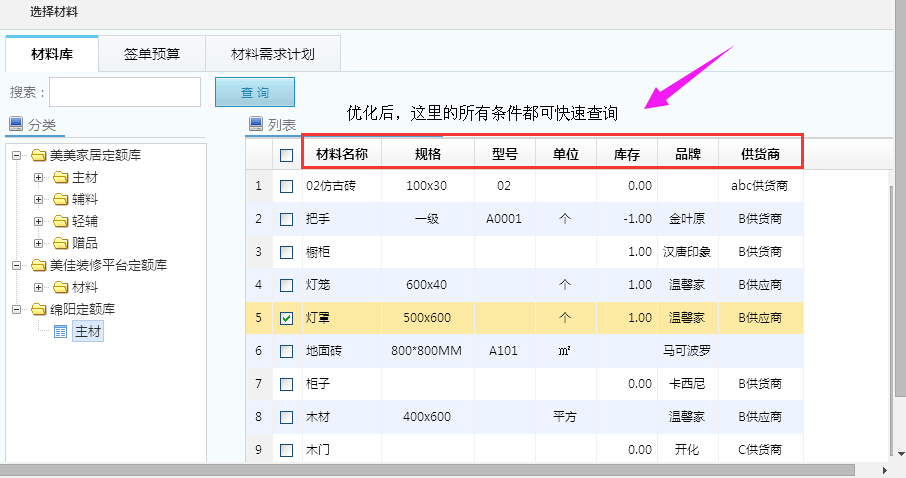This screenshot has width=906, height=478.
Task: Uncheck the 灯罩 row checkbox
Action: (x=287, y=319)
